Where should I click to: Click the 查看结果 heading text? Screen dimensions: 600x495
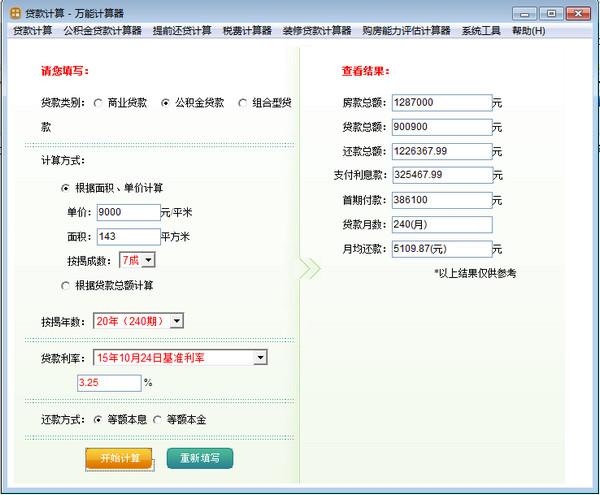pyautogui.click(x=365, y=71)
